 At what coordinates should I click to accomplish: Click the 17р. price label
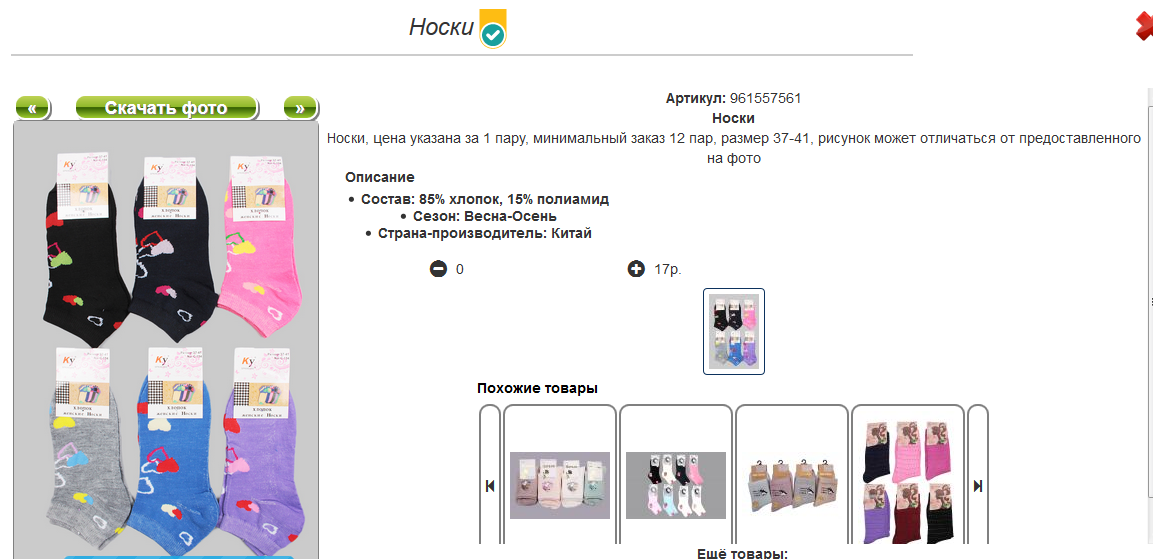click(x=668, y=269)
